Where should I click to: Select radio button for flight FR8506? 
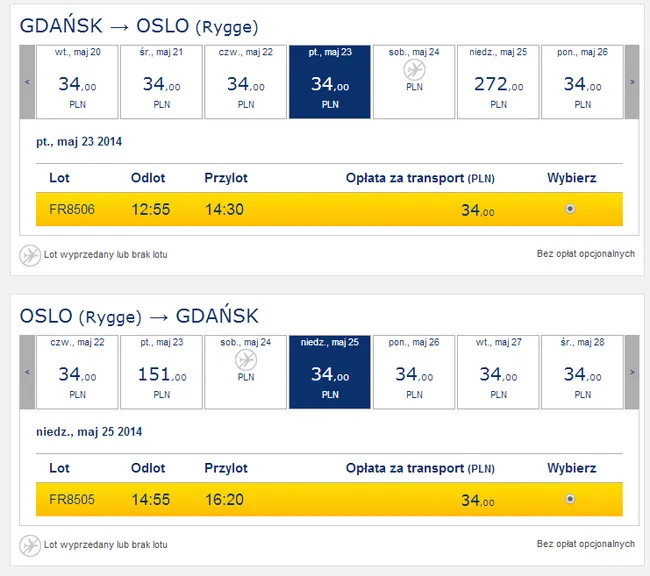(x=570, y=209)
